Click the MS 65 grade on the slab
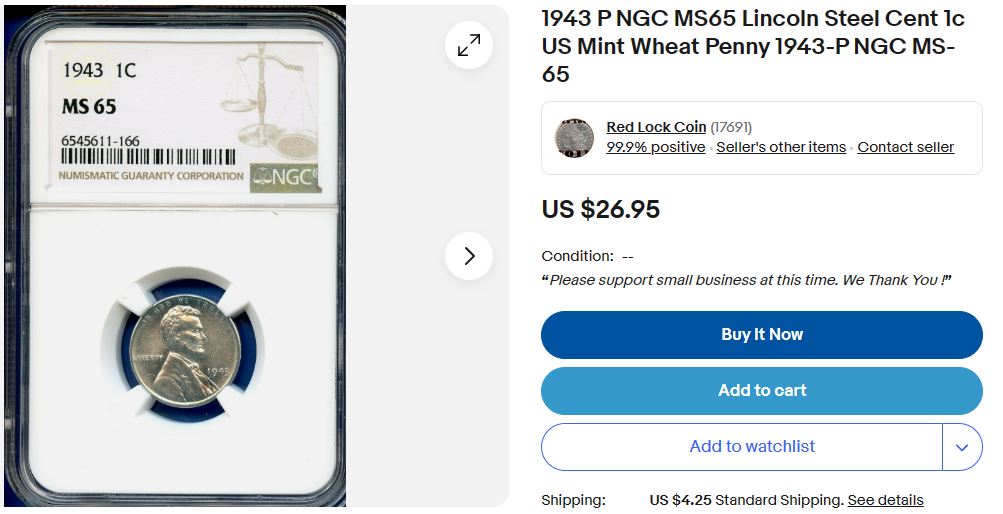The width and height of the screenshot is (1003, 514). click(89, 107)
